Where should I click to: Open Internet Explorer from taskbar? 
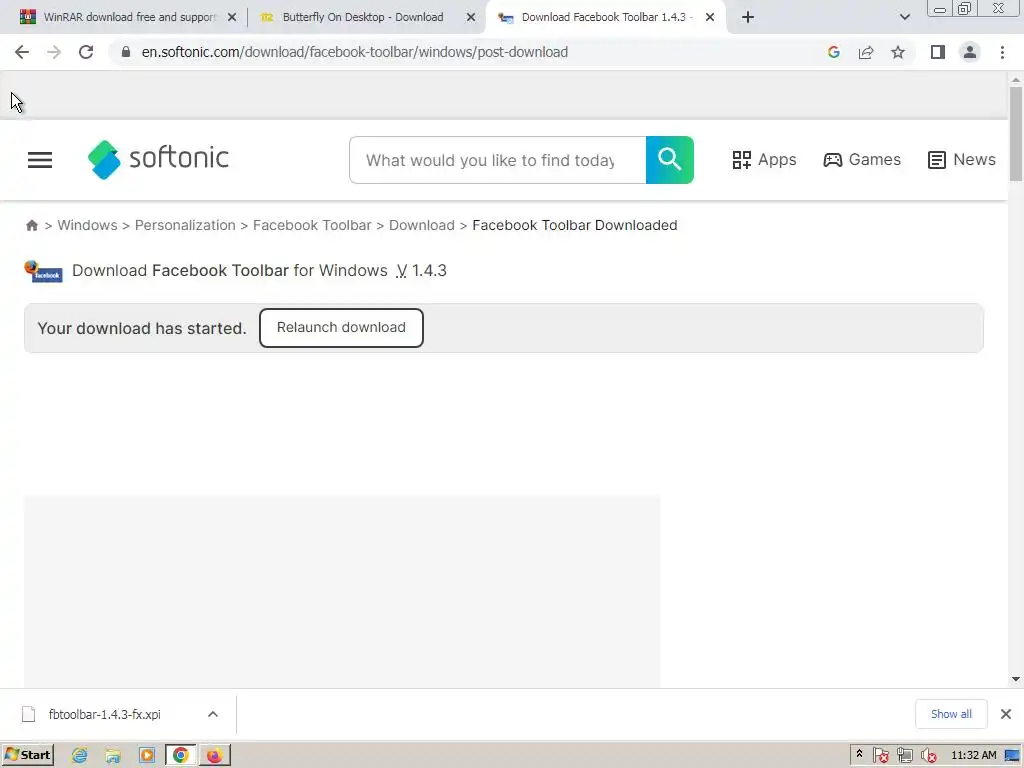point(80,756)
